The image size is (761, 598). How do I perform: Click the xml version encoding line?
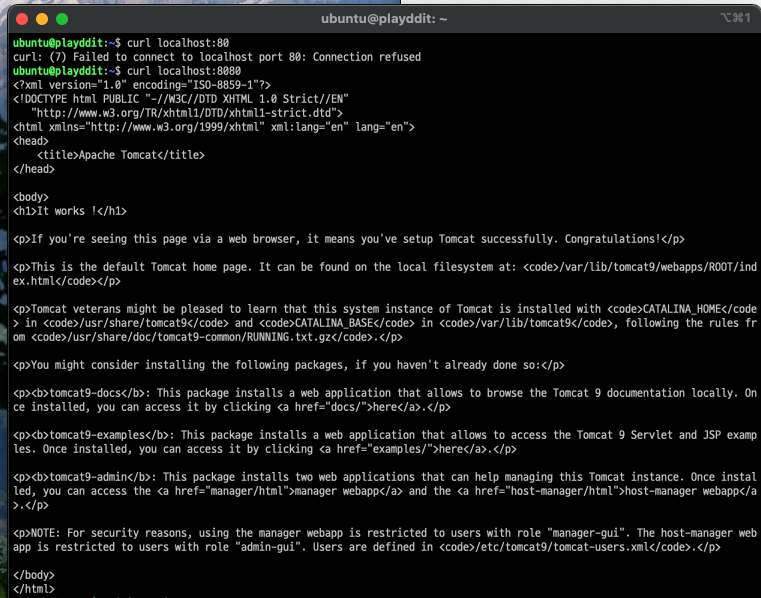pos(142,85)
